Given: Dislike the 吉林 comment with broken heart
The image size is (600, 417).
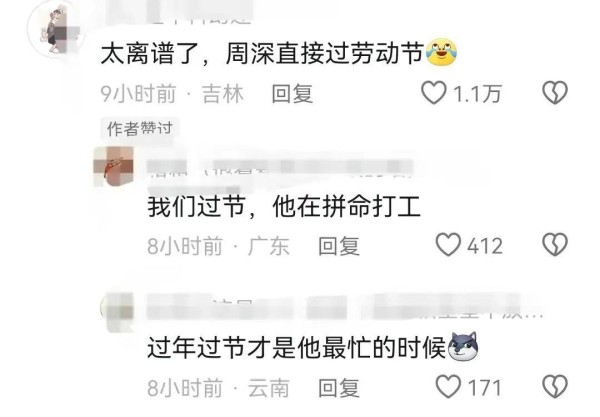Looking at the screenshot, I should 555,92.
